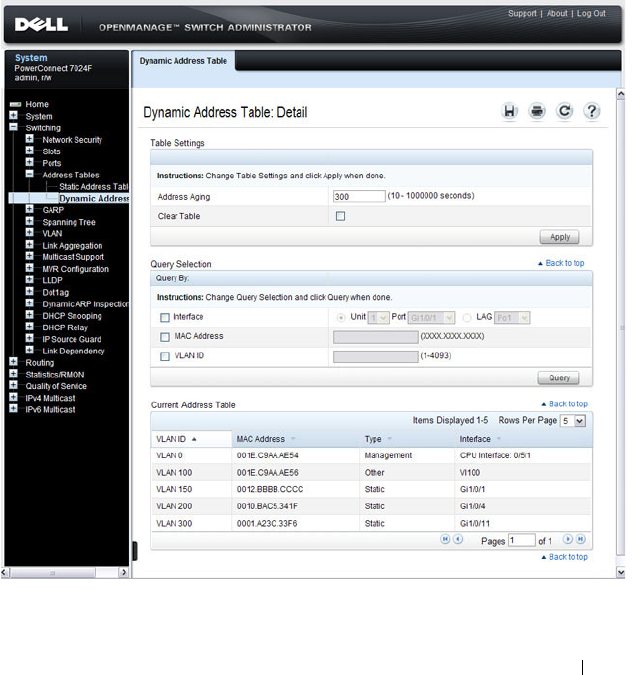The height and width of the screenshot is (675, 641).
Task: Click the Dell logo
Action: [41, 25]
